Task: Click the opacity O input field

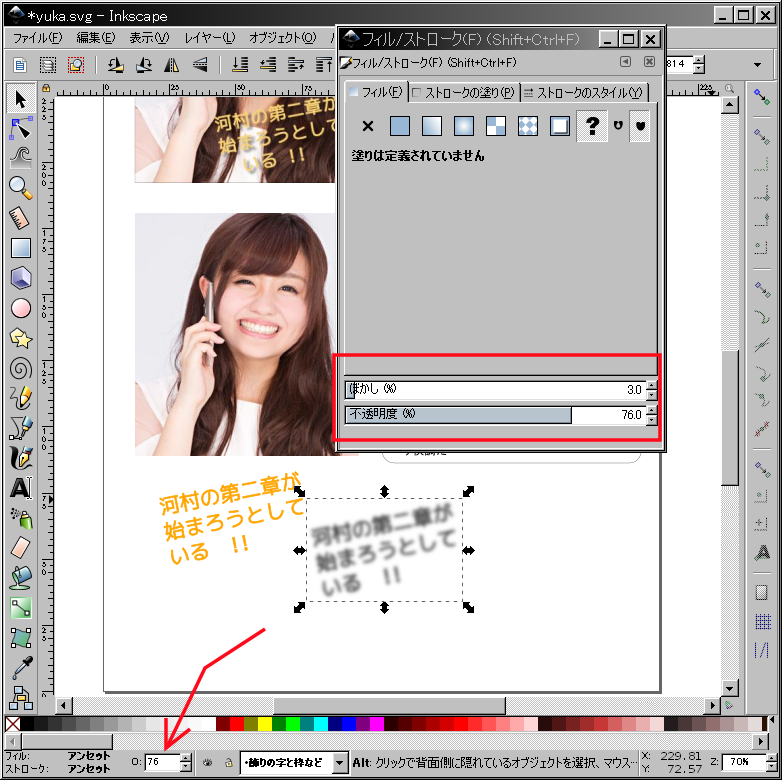Action: [162, 762]
